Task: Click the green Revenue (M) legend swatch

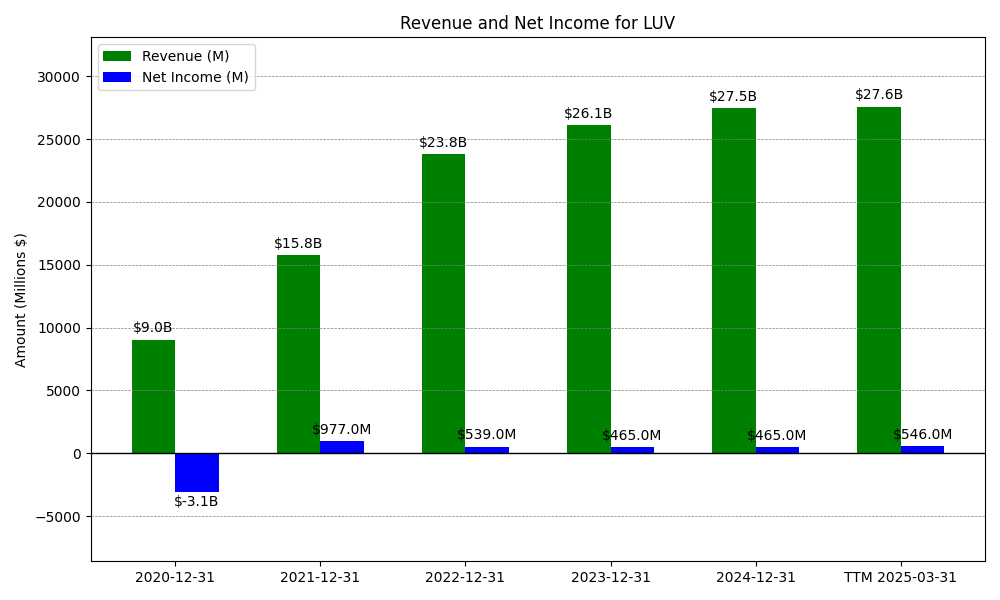Action: click(117, 56)
